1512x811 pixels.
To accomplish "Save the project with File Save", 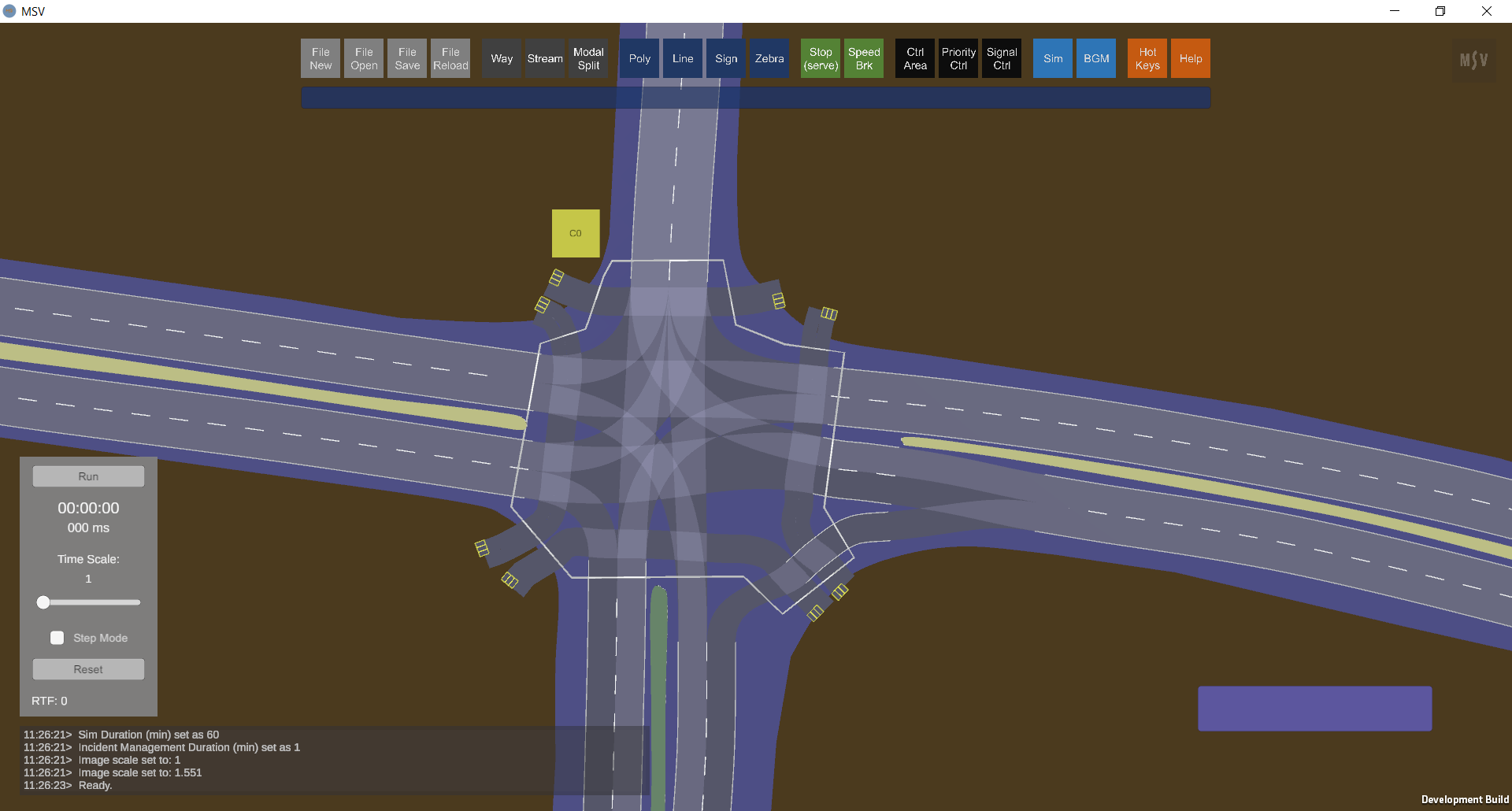I will [x=407, y=58].
